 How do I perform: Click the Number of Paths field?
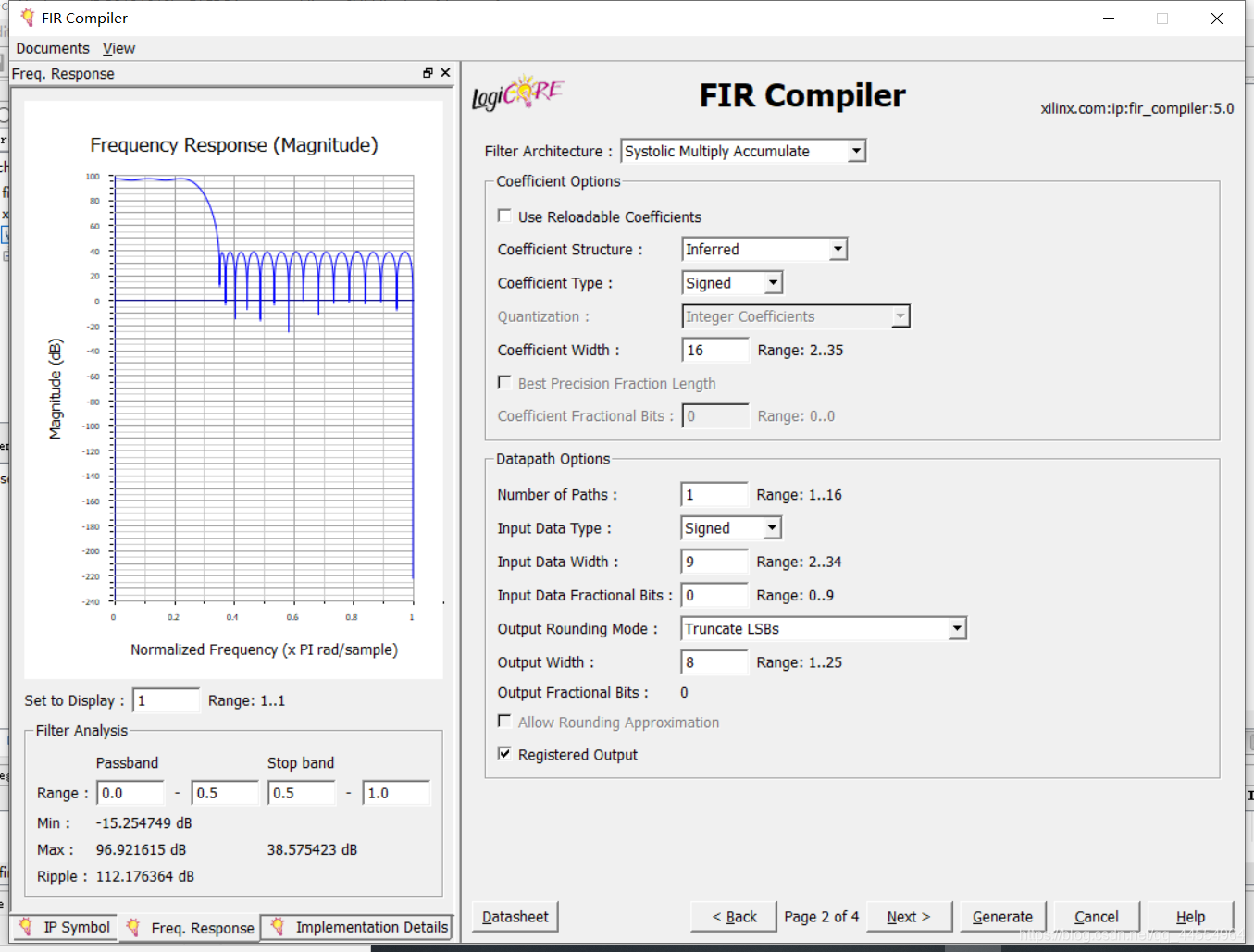[x=714, y=495]
